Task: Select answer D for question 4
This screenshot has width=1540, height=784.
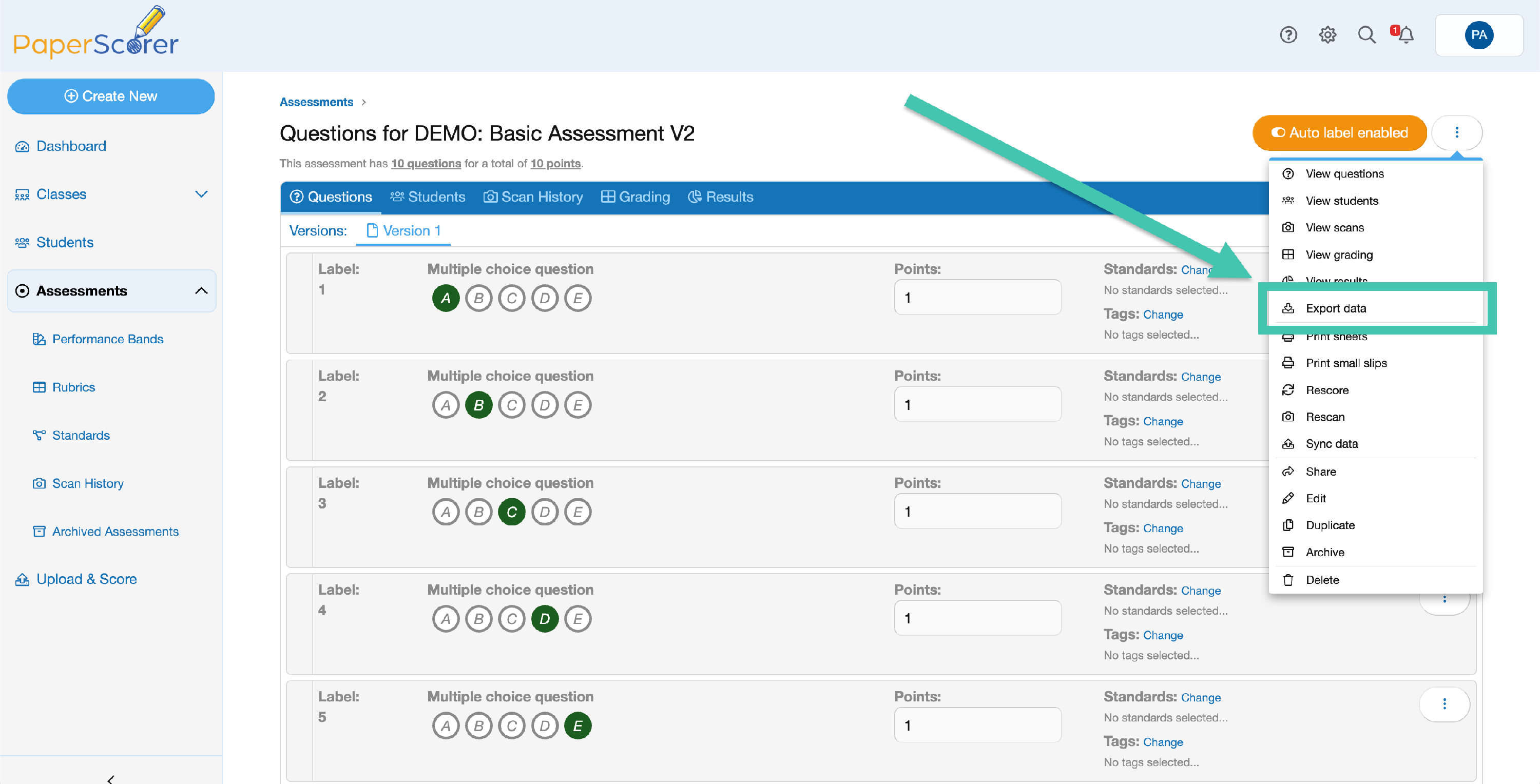Action: coord(545,619)
